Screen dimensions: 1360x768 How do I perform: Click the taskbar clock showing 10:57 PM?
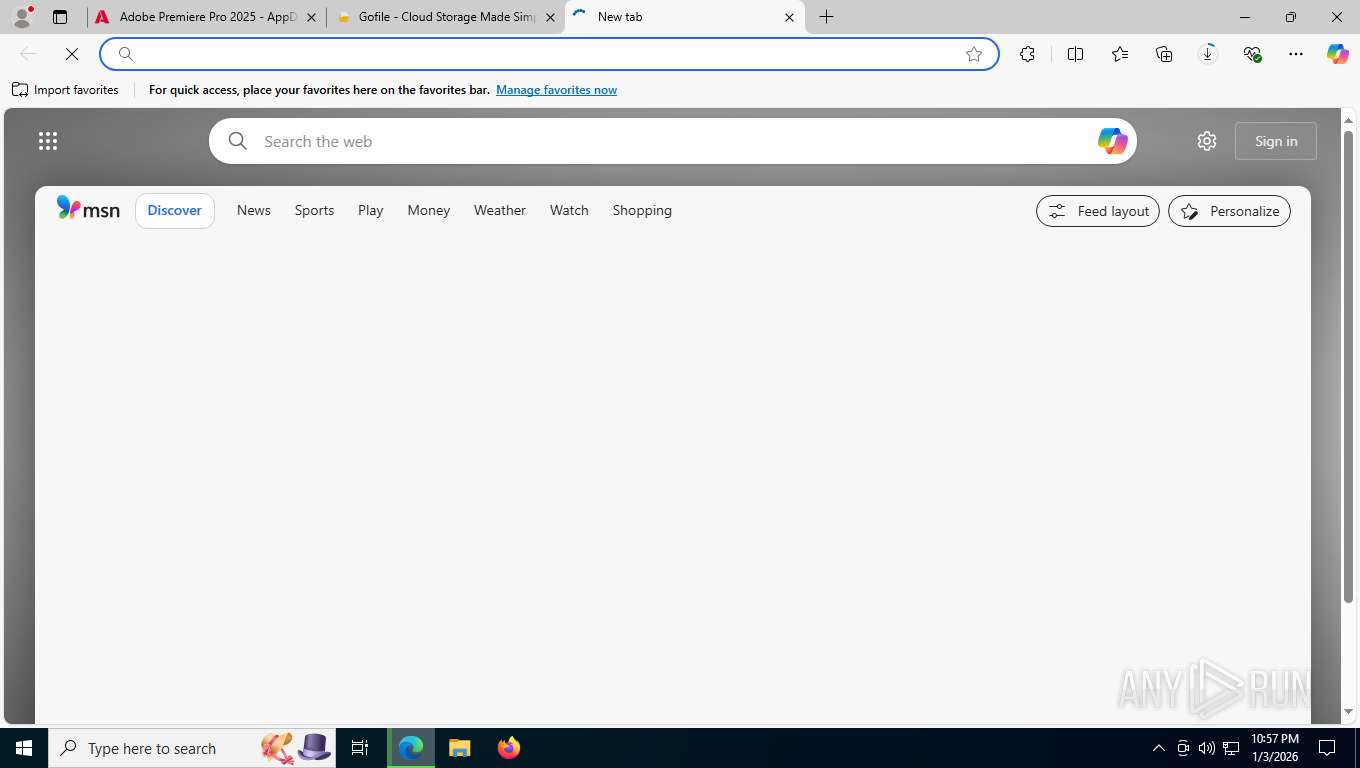[1274, 748]
